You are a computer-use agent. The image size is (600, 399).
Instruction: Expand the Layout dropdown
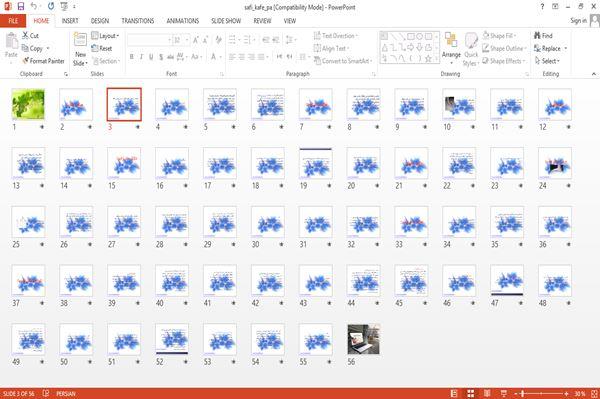click(x=105, y=36)
